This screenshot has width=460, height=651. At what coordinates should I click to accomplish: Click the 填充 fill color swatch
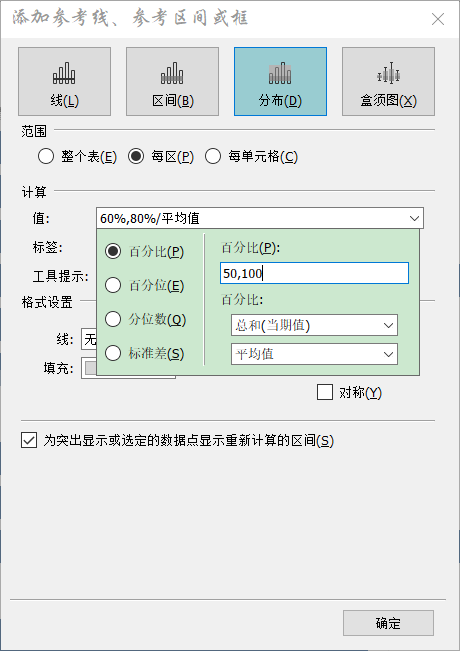tap(91, 368)
